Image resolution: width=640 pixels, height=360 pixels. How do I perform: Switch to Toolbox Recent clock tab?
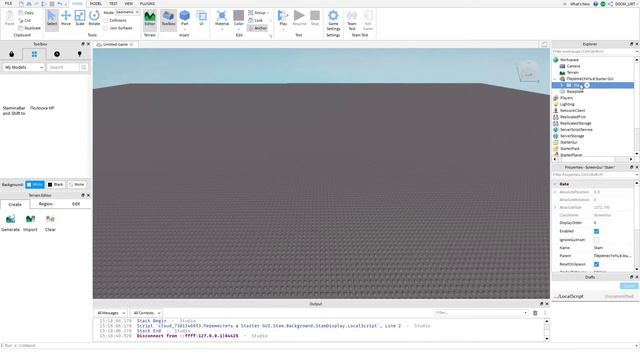coord(57,54)
